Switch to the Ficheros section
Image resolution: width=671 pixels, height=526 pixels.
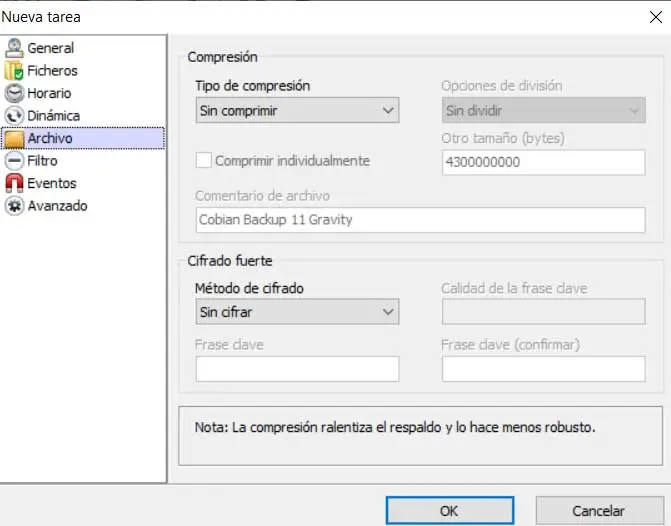pos(52,71)
